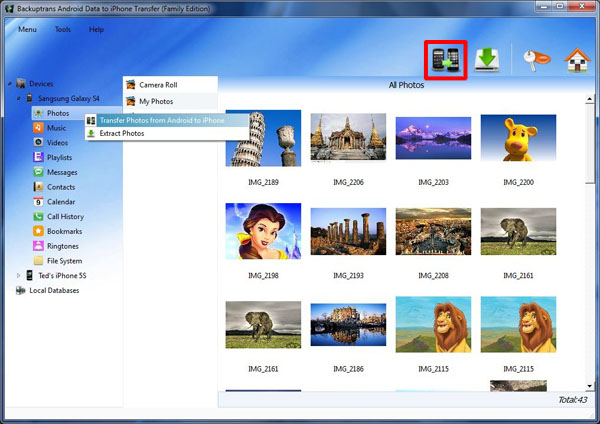This screenshot has height=424, width=600.
Task: Click the green download-to-disk toolbar icon
Action: click(x=487, y=60)
